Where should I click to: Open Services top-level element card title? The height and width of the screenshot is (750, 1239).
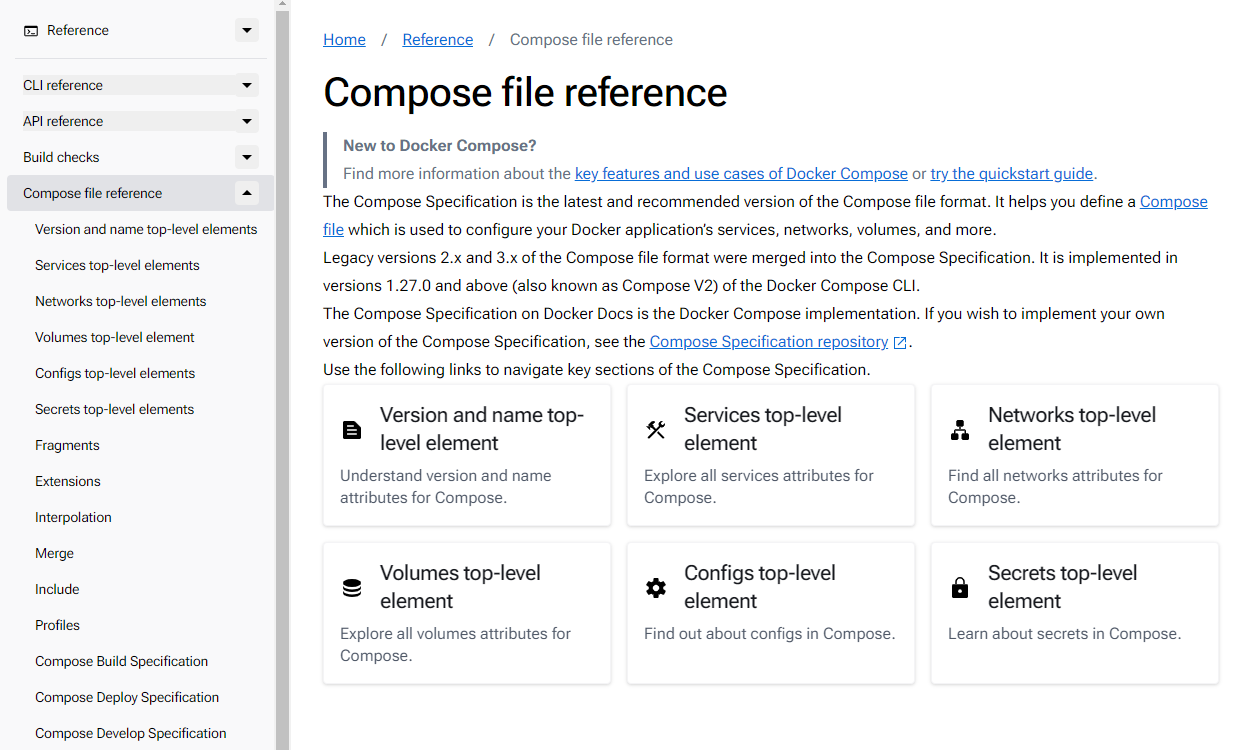[x=763, y=429]
